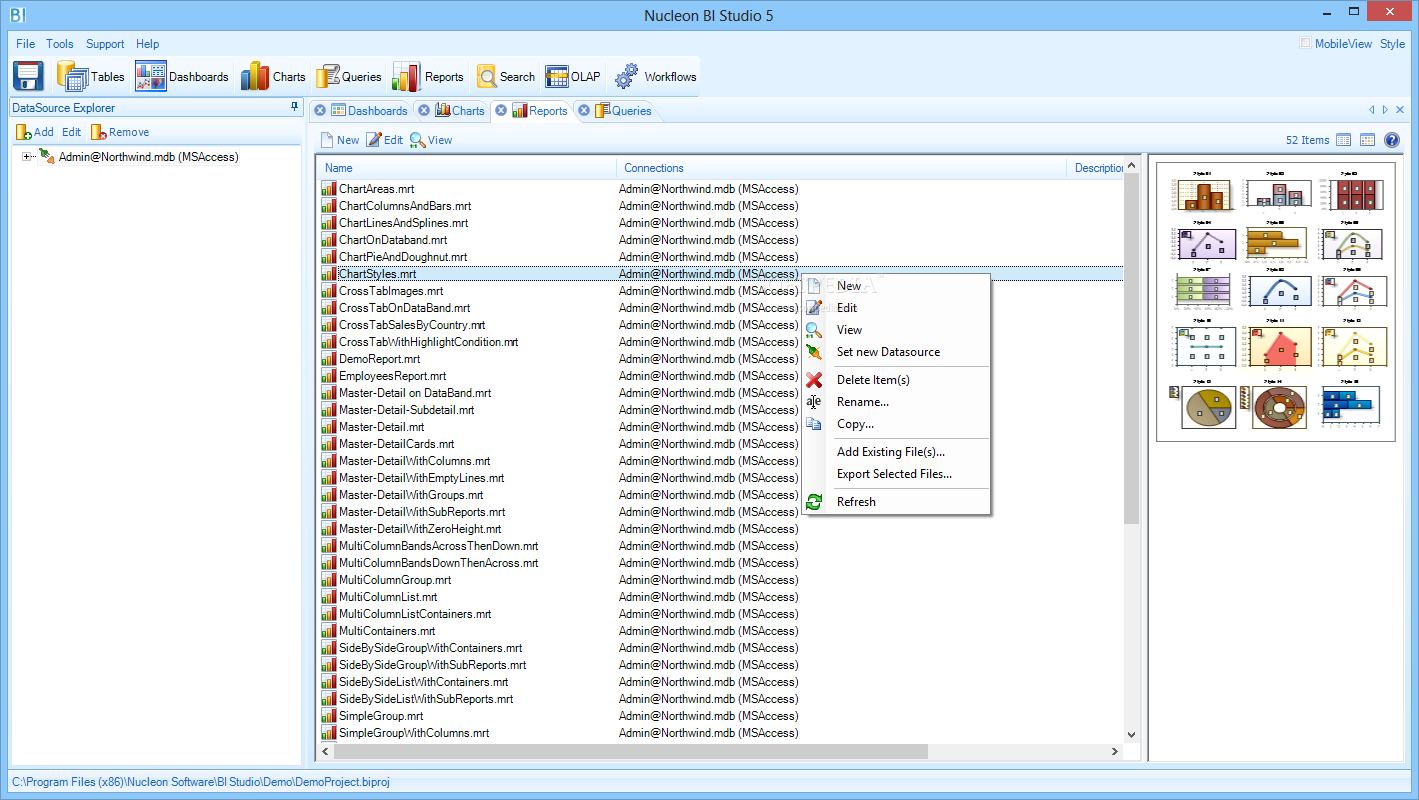Close the Dashboards tab

point(320,111)
